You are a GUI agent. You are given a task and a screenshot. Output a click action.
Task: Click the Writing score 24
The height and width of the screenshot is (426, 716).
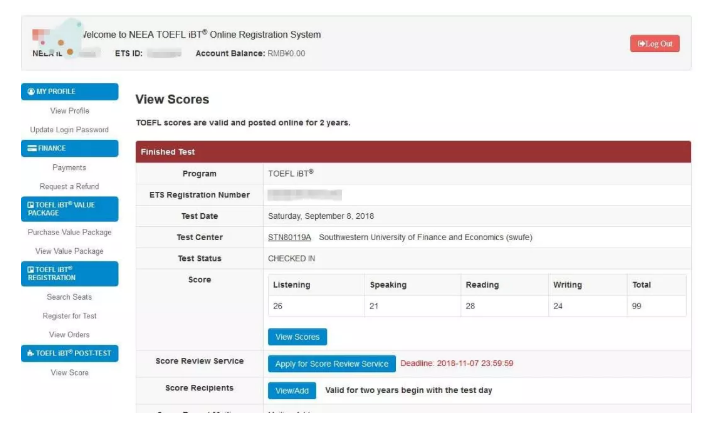tap(558, 306)
